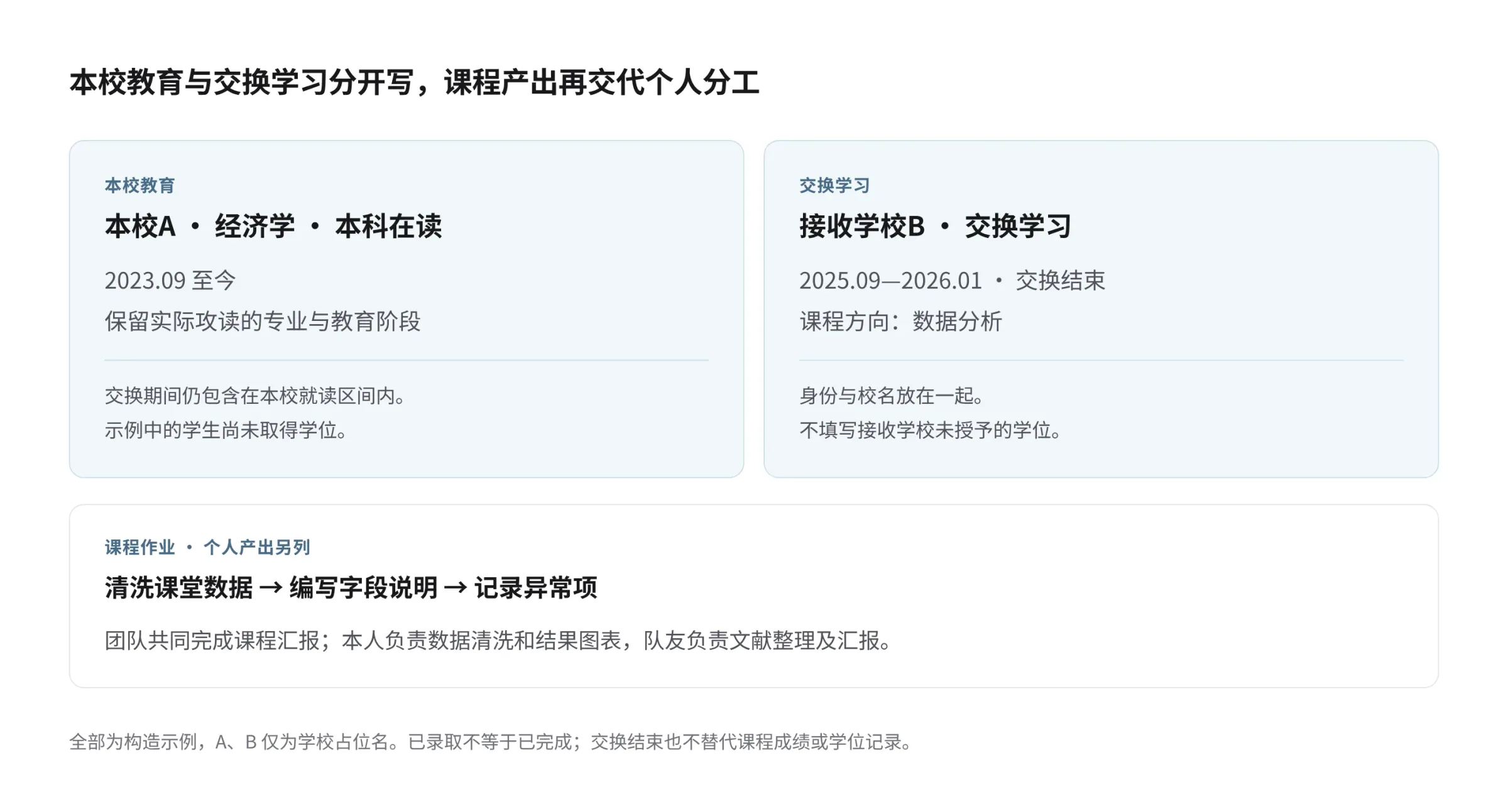
Task: Click the note 示例中的学生尚未取得学位
Action: [226, 430]
